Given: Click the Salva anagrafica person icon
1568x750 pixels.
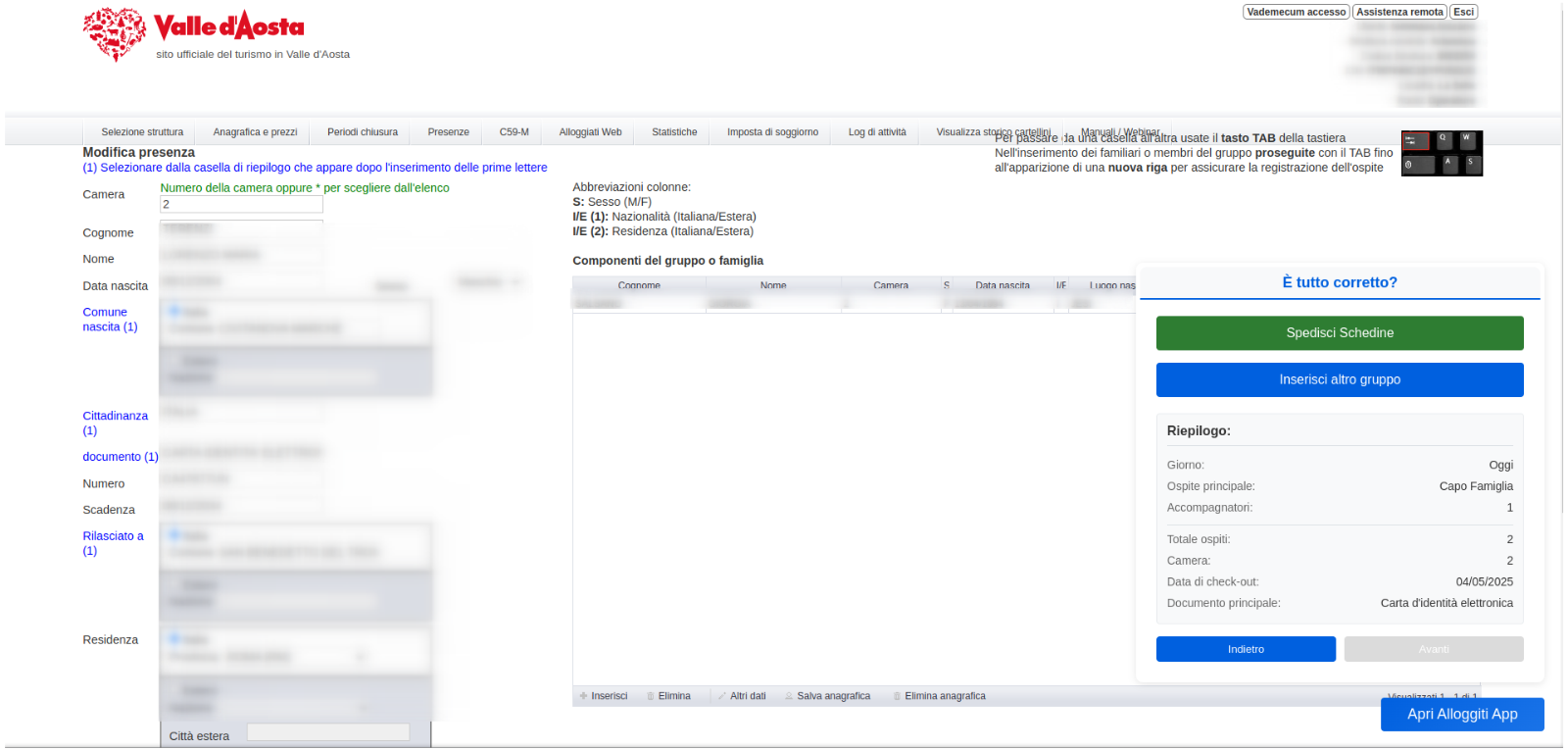Looking at the screenshot, I should [x=789, y=696].
